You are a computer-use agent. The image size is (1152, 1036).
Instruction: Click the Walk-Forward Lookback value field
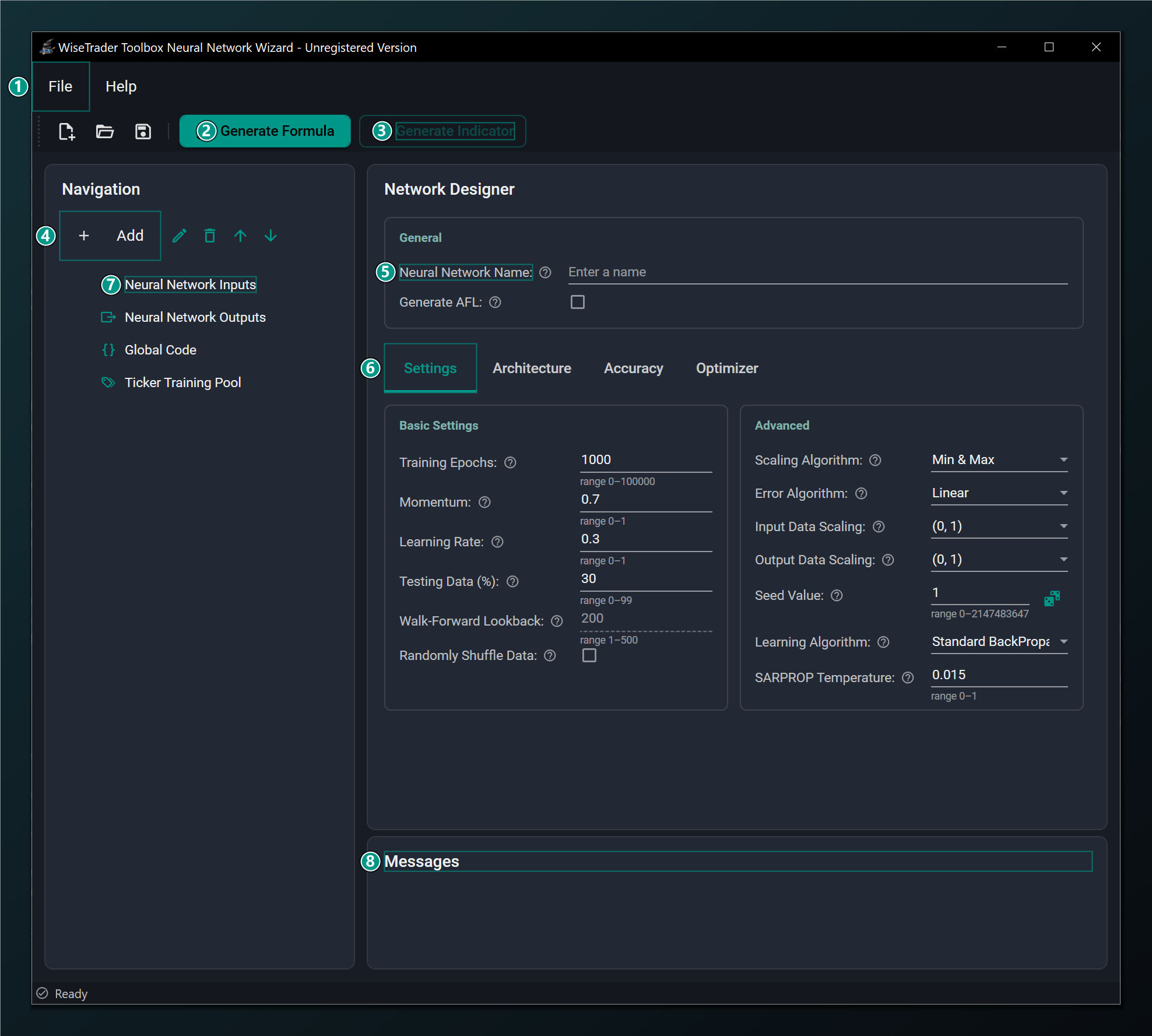tap(646, 619)
